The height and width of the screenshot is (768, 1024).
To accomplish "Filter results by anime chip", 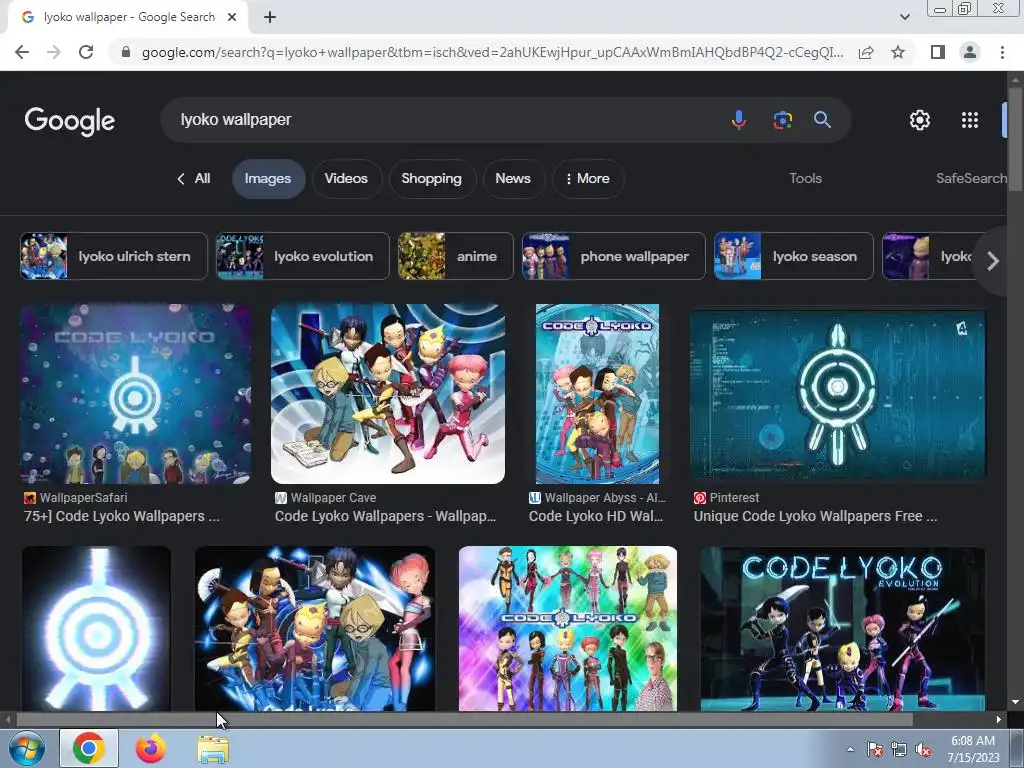I will [456, 257].
